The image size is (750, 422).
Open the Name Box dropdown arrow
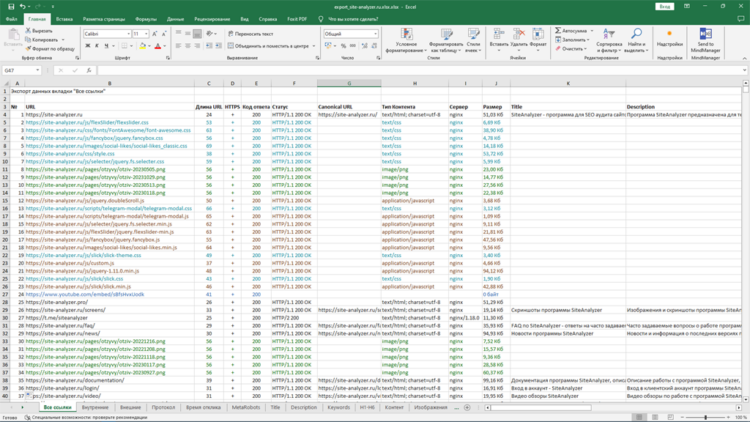[x=37, y=70]
